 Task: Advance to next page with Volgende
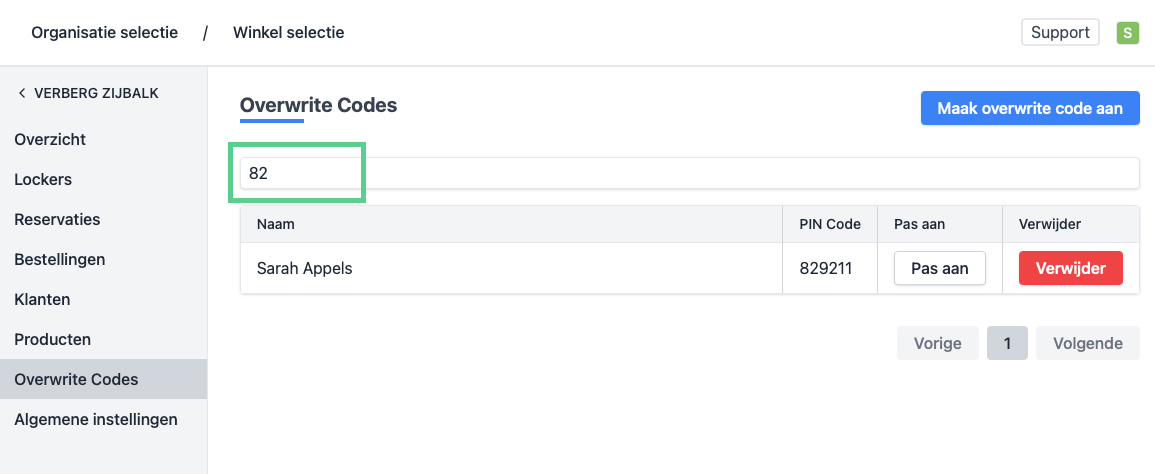coord(1087,343)
